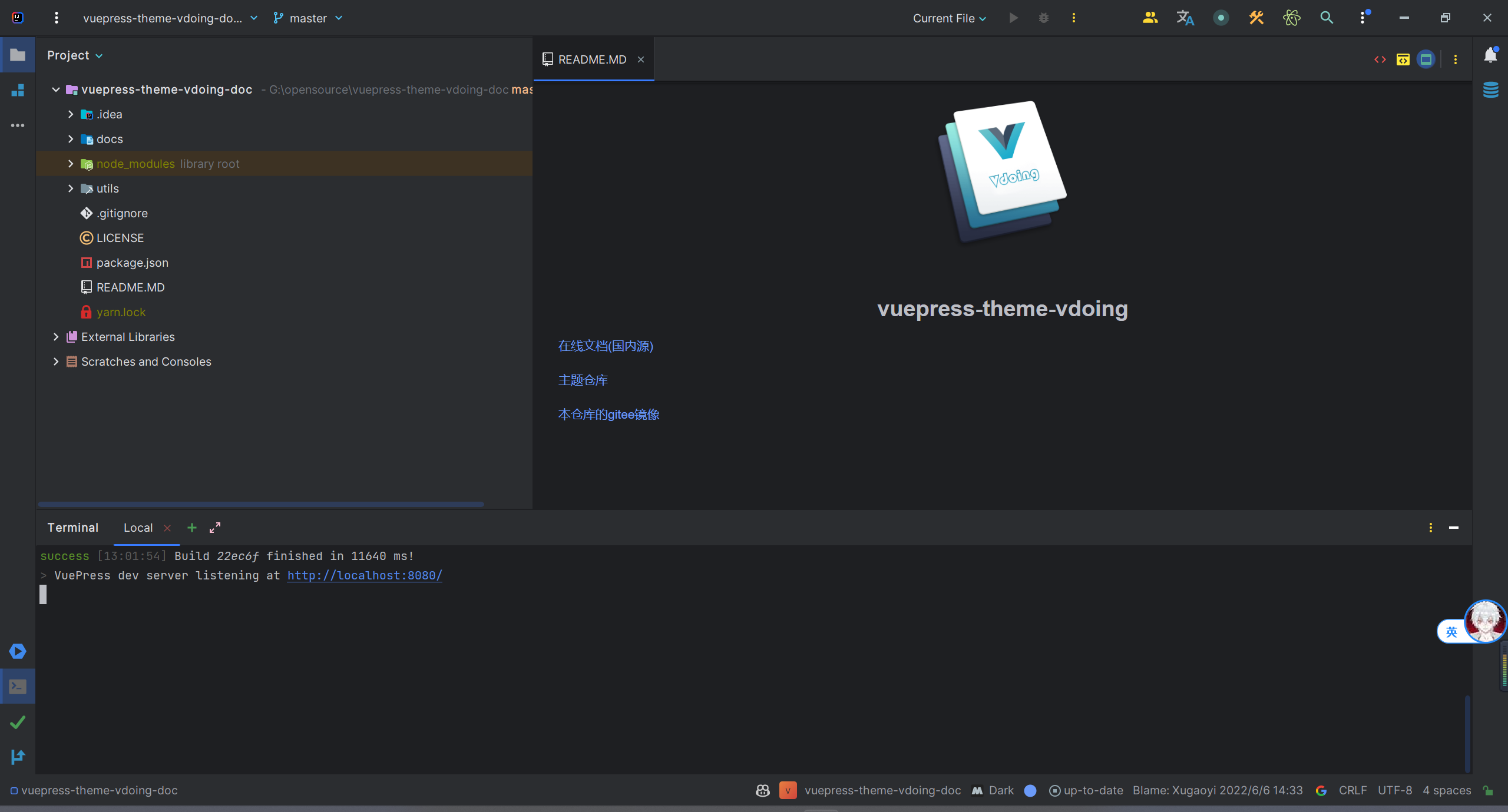Image resolution: width=1508 pixels, height=812 pixels.
Task: Select the Local terminal tab
Action: [x=138, y=528]
